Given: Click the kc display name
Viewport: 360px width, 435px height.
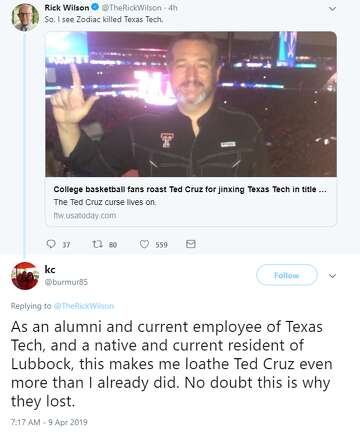Looking at the screenshot, I should pyautogui.click(x=50, y=269).
